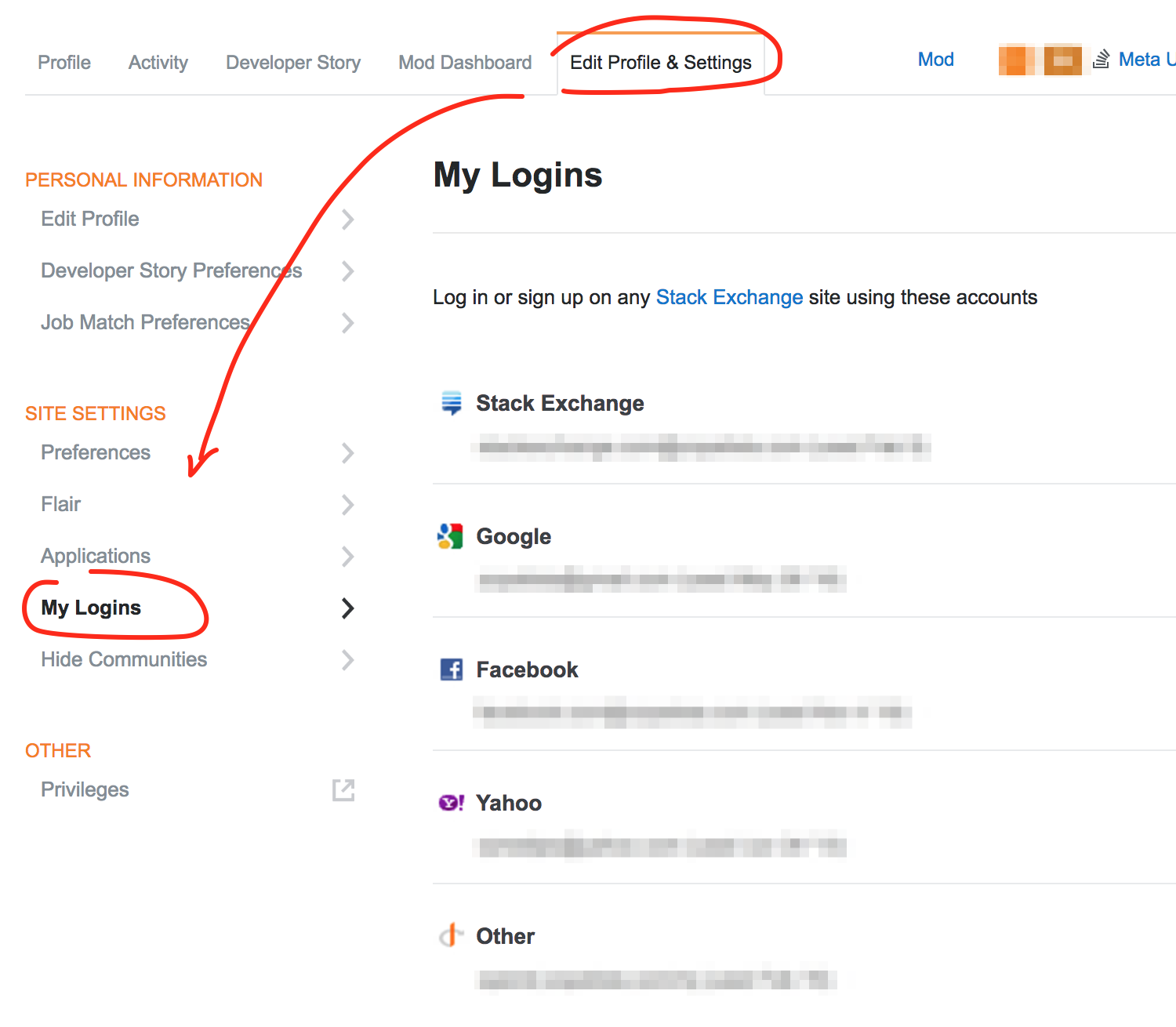Click the blurred Google account details
Screen dimensions: 1176x1027
tap(660, 579)
